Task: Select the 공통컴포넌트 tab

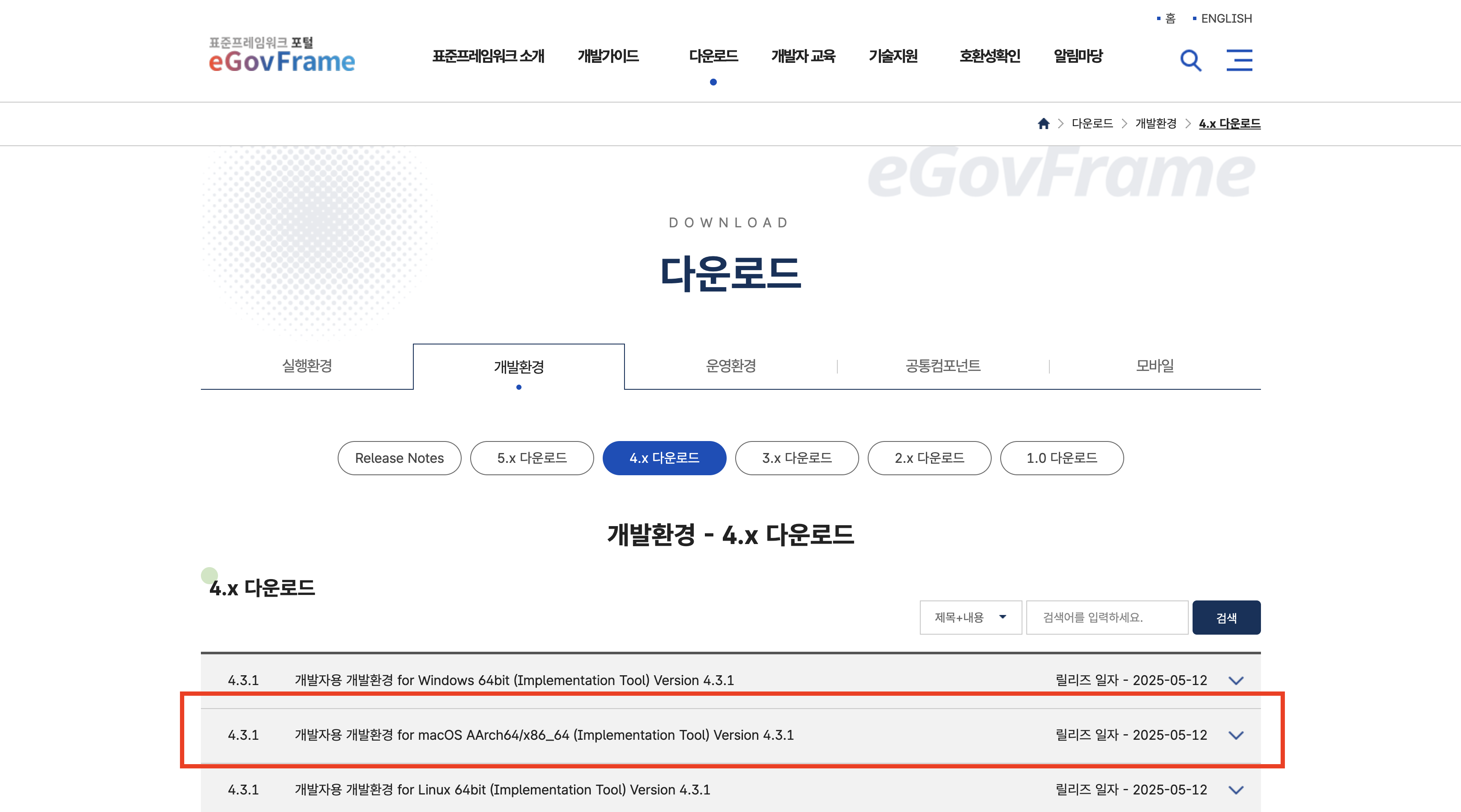Action: coord(943,366)
